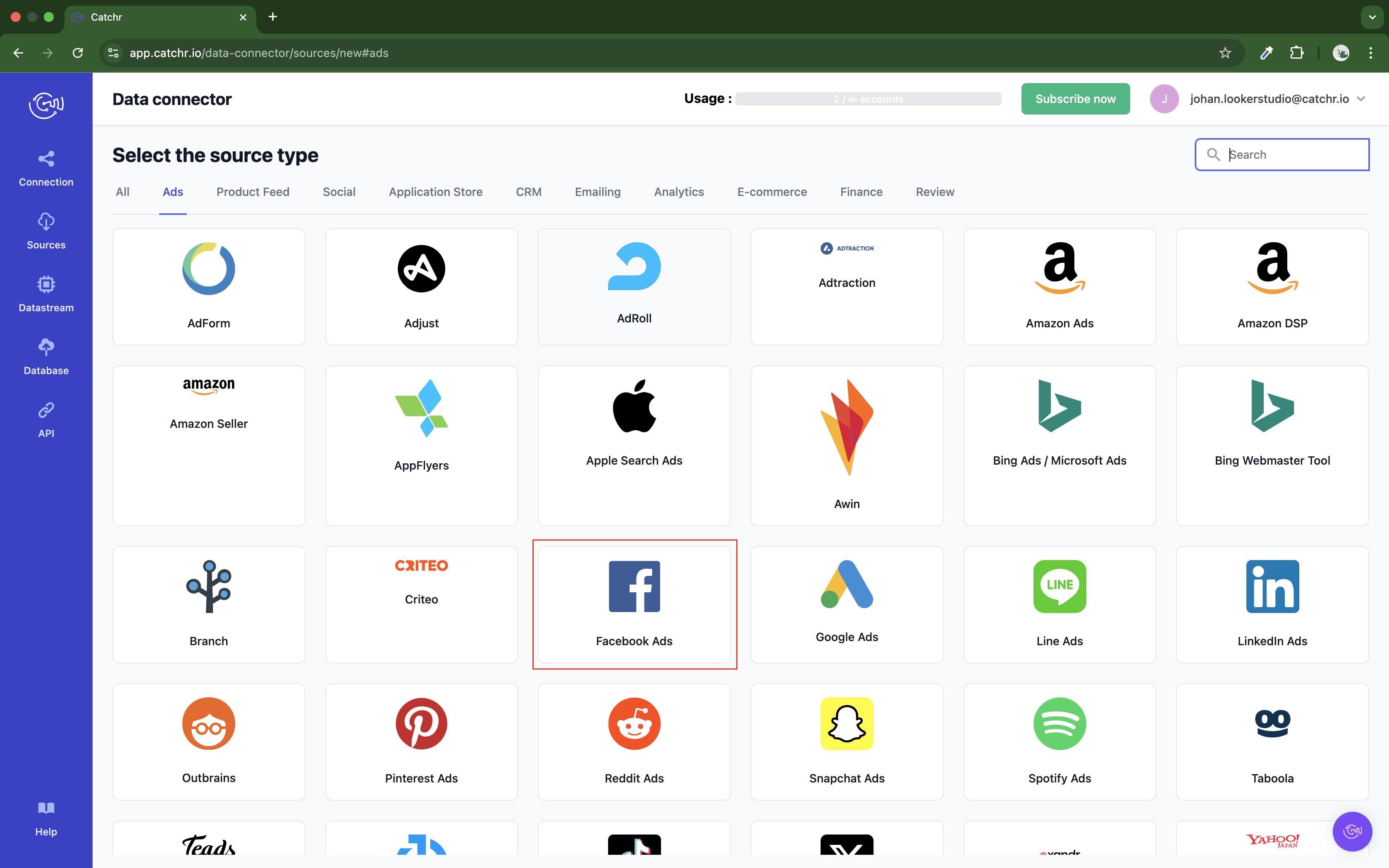Focus the Search input field
This screenshot has width=1389, height=868.
1282,155
